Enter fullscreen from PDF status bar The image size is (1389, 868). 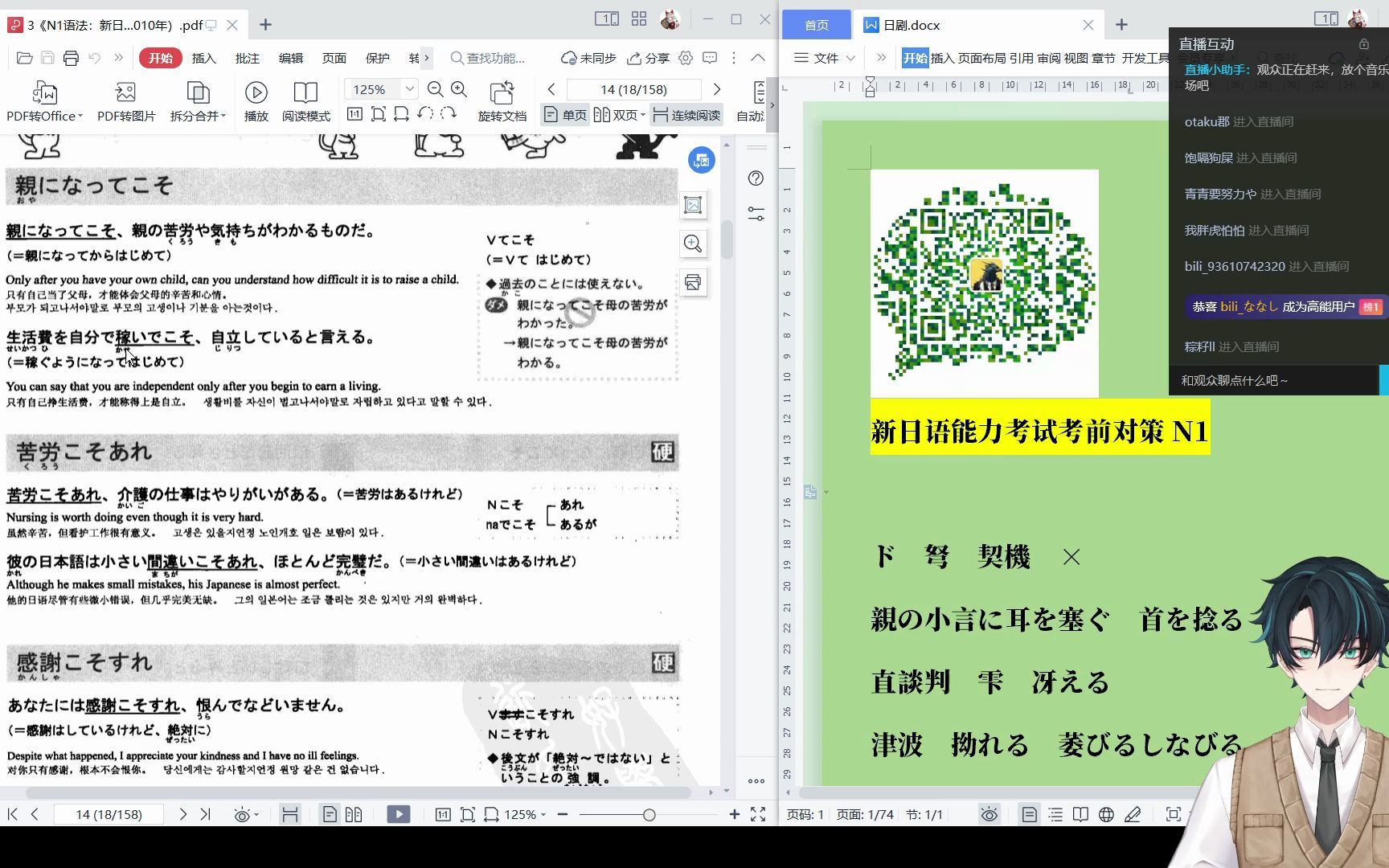click(x=758, y=815)
